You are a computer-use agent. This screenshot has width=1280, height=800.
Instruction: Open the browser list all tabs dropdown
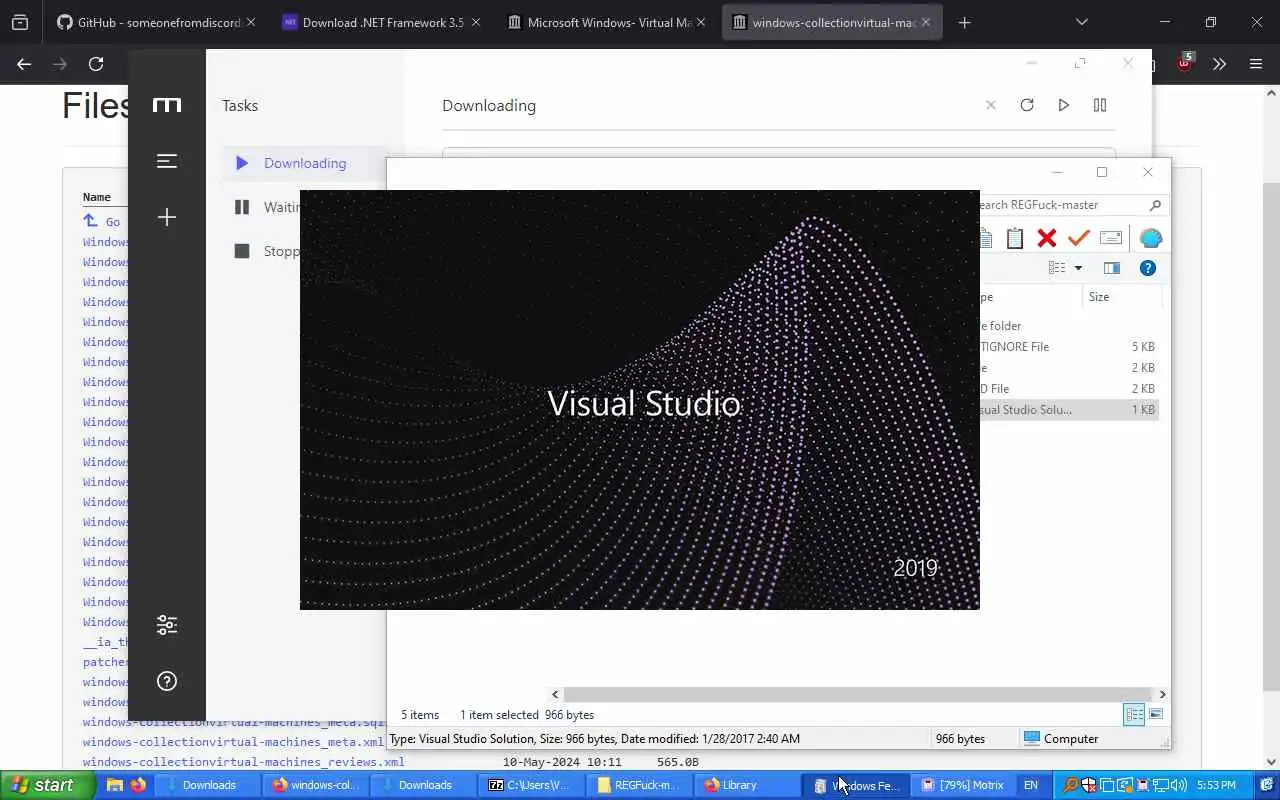click(x=1081, y=22)
